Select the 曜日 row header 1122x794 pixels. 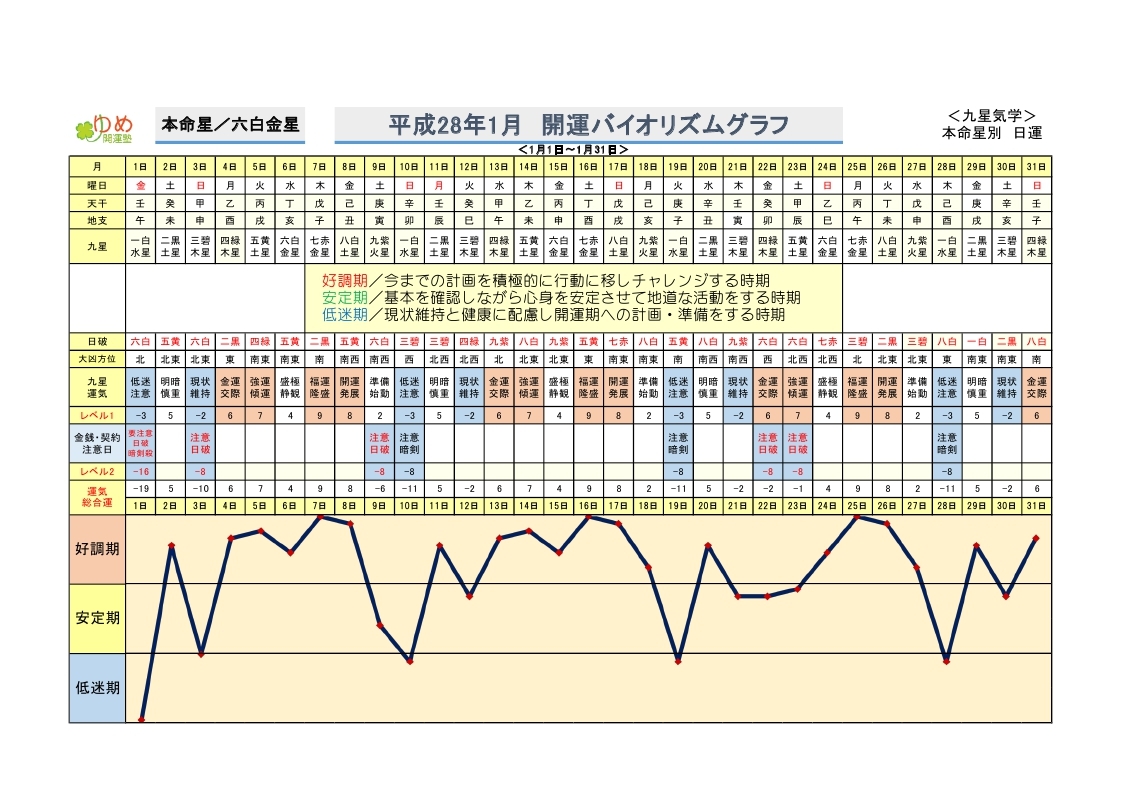tap(97, 185)
